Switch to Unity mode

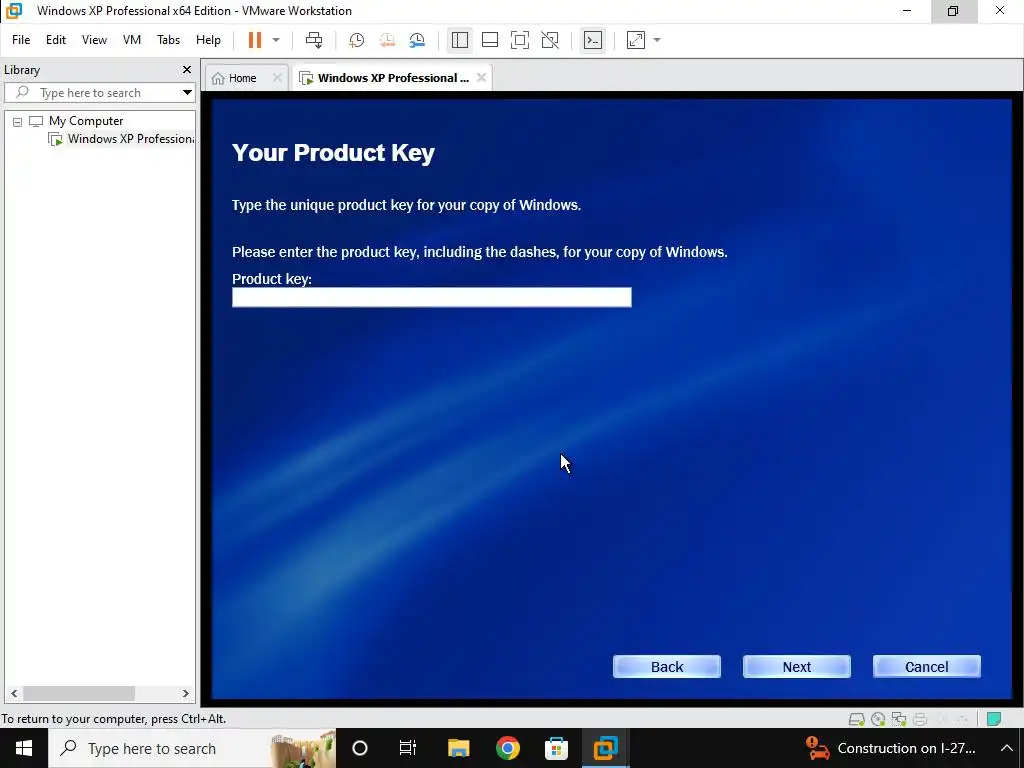pyautogui.click(x=550, y=40)
